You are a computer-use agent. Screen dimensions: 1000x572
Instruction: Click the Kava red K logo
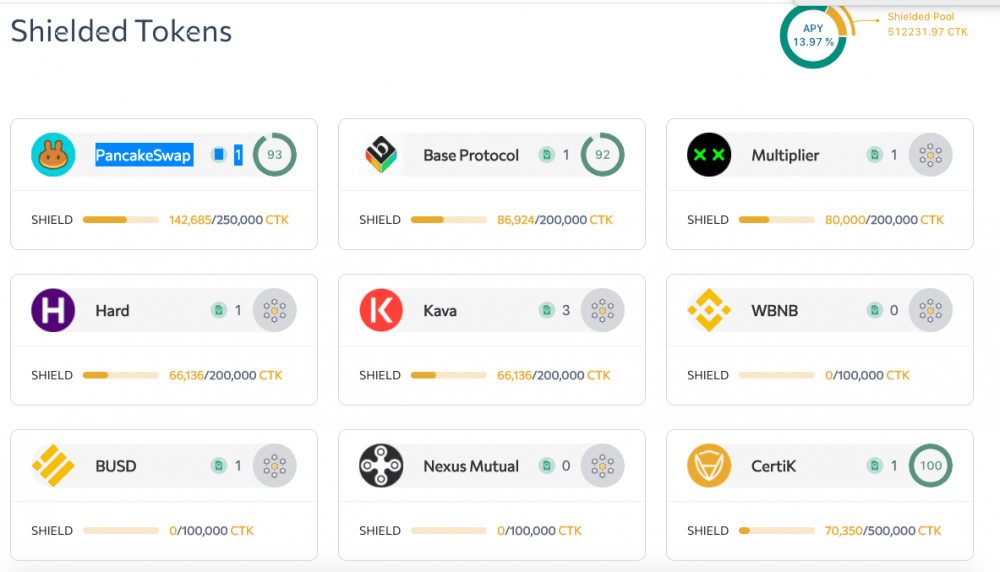(381, 310)
